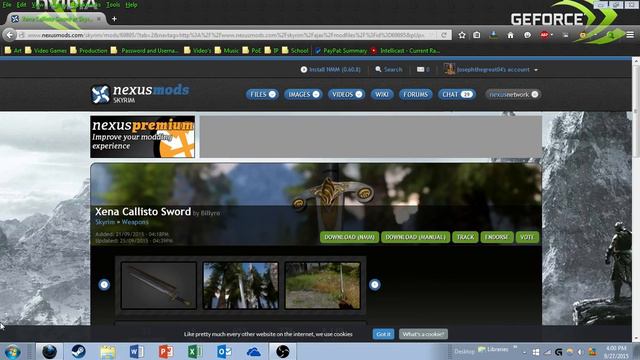Click the Adblock Plus icon in the toolbar
640x360 pixels.
(544, 35)
